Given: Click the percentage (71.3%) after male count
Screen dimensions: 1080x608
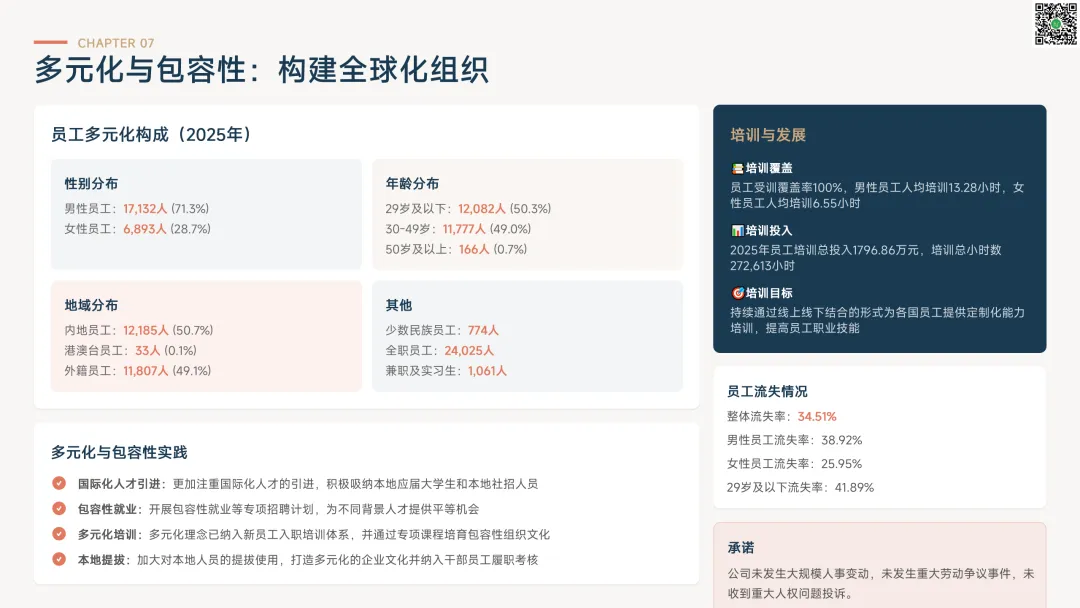Looking at the screenshot, I should [x=190, y=209].
